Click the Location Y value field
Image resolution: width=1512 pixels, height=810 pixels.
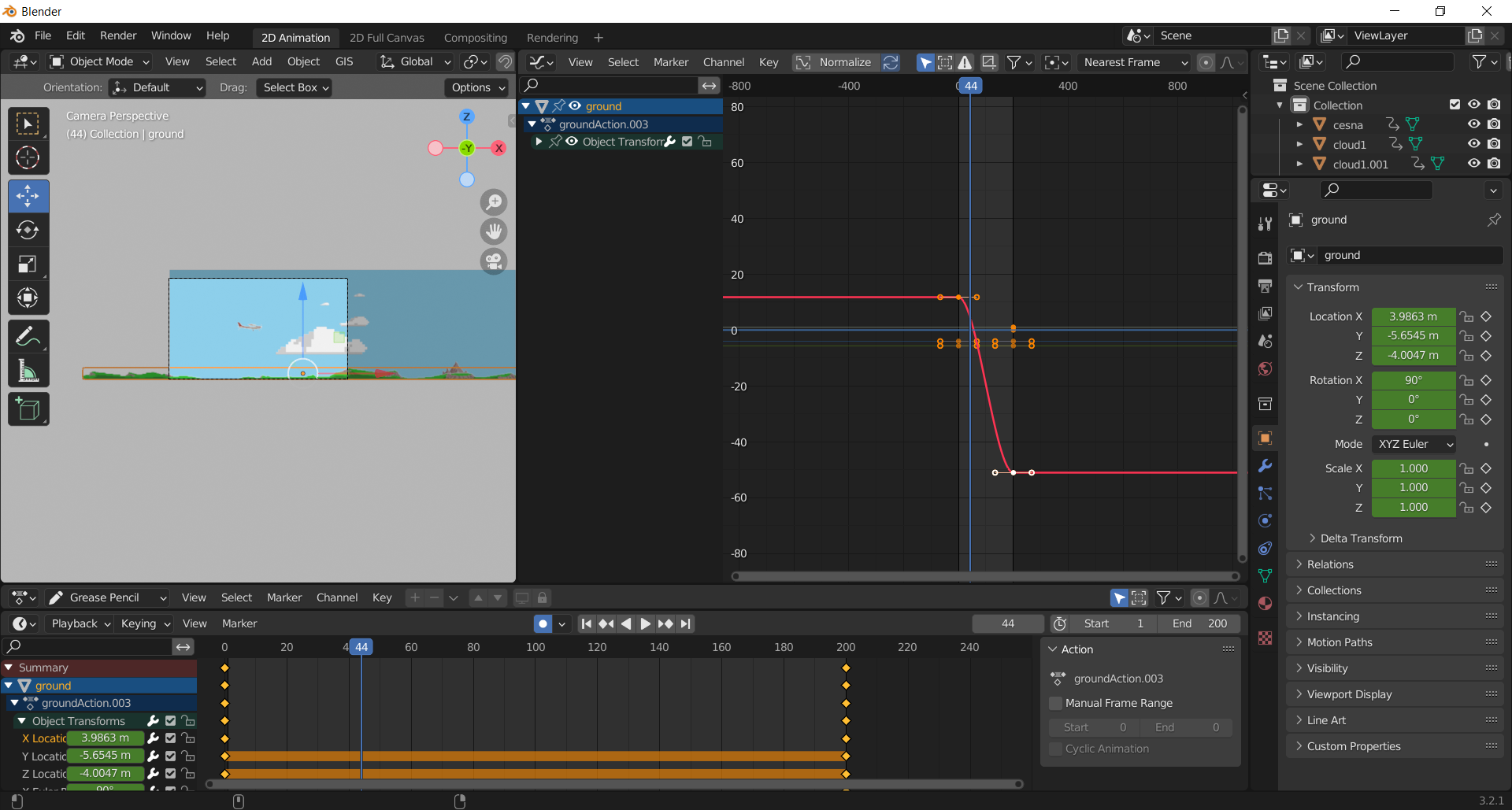1413,335
